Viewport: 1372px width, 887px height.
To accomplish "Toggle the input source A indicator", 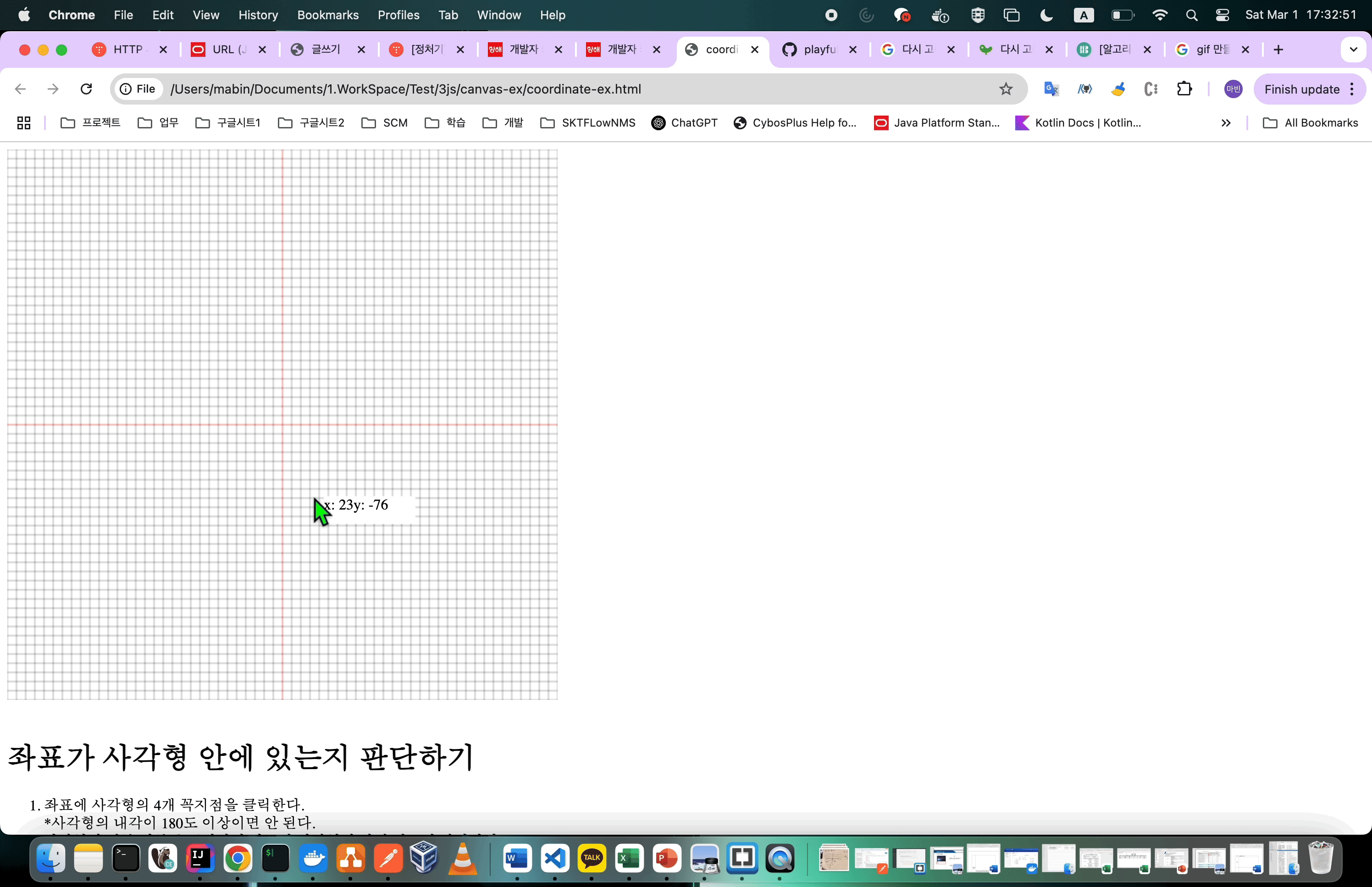I will 1083,15.
